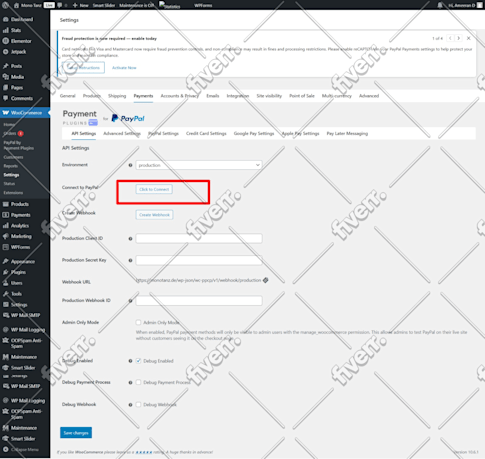Open the Pages sidebar icon
This screenshot has width=485, height=459.
pyautogui.click(x=6, y=88)
